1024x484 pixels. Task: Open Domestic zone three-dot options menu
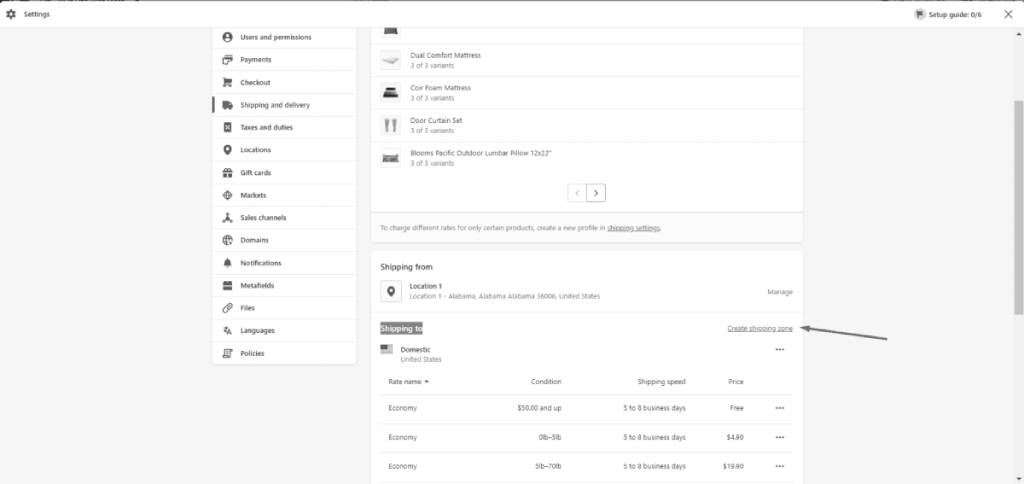coord(779,349)
